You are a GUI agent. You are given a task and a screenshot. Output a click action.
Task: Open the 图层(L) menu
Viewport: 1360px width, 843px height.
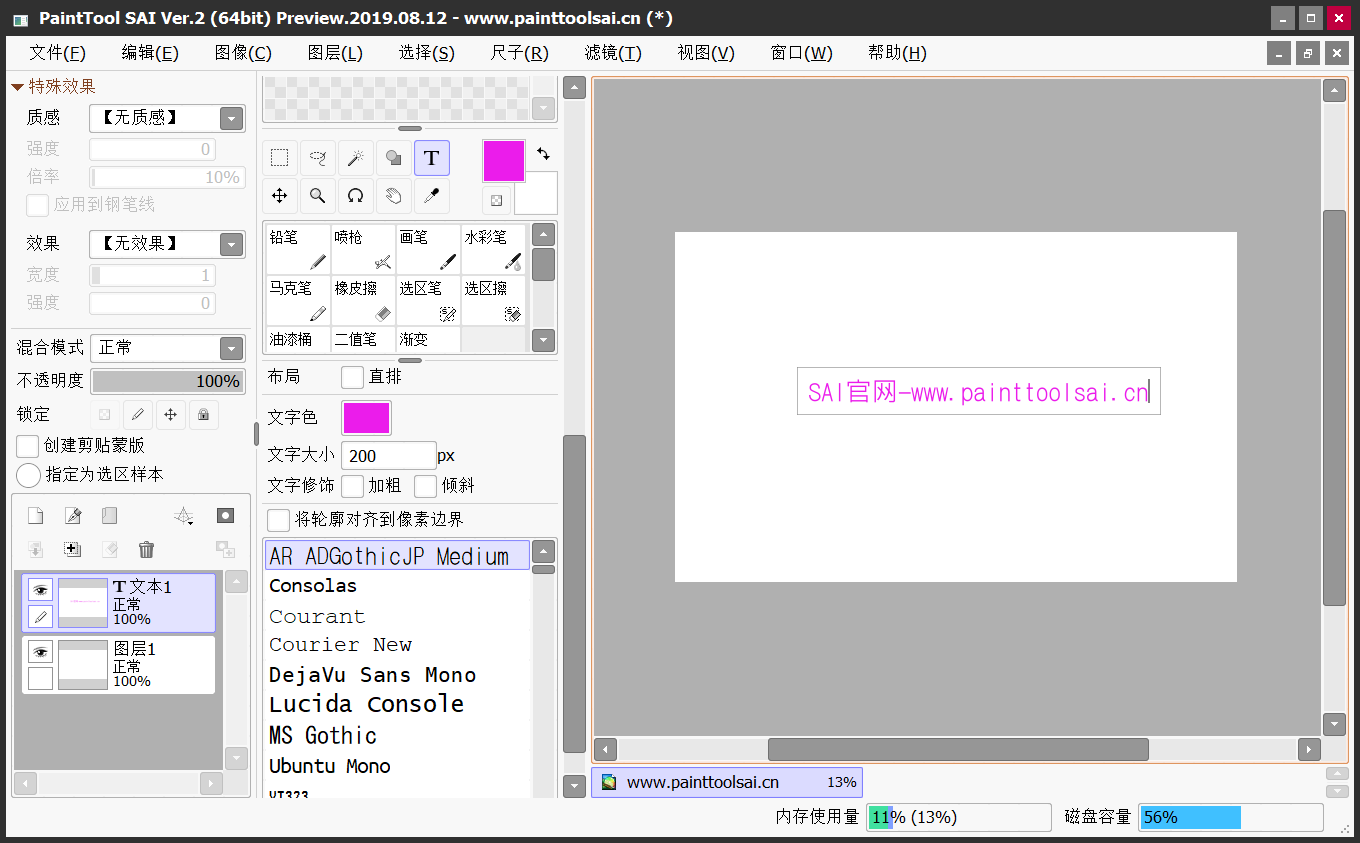pyautogui.click(x=335, y=53)
